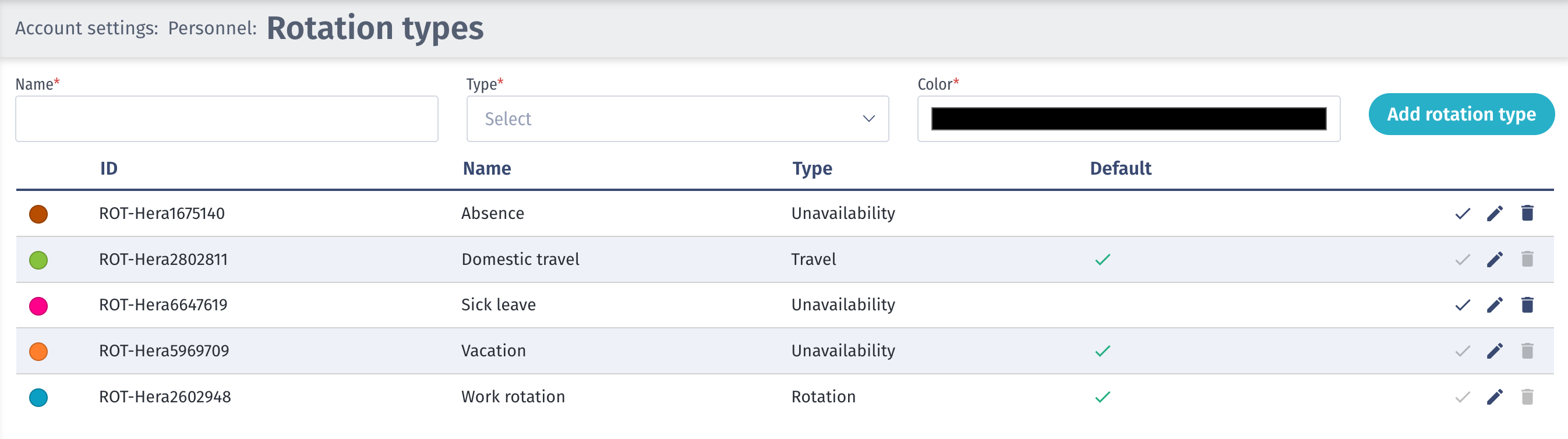Screen dimensions: 1568x439
Task: Edit the Domestic travel rotation type
Action: (1495, 260)
